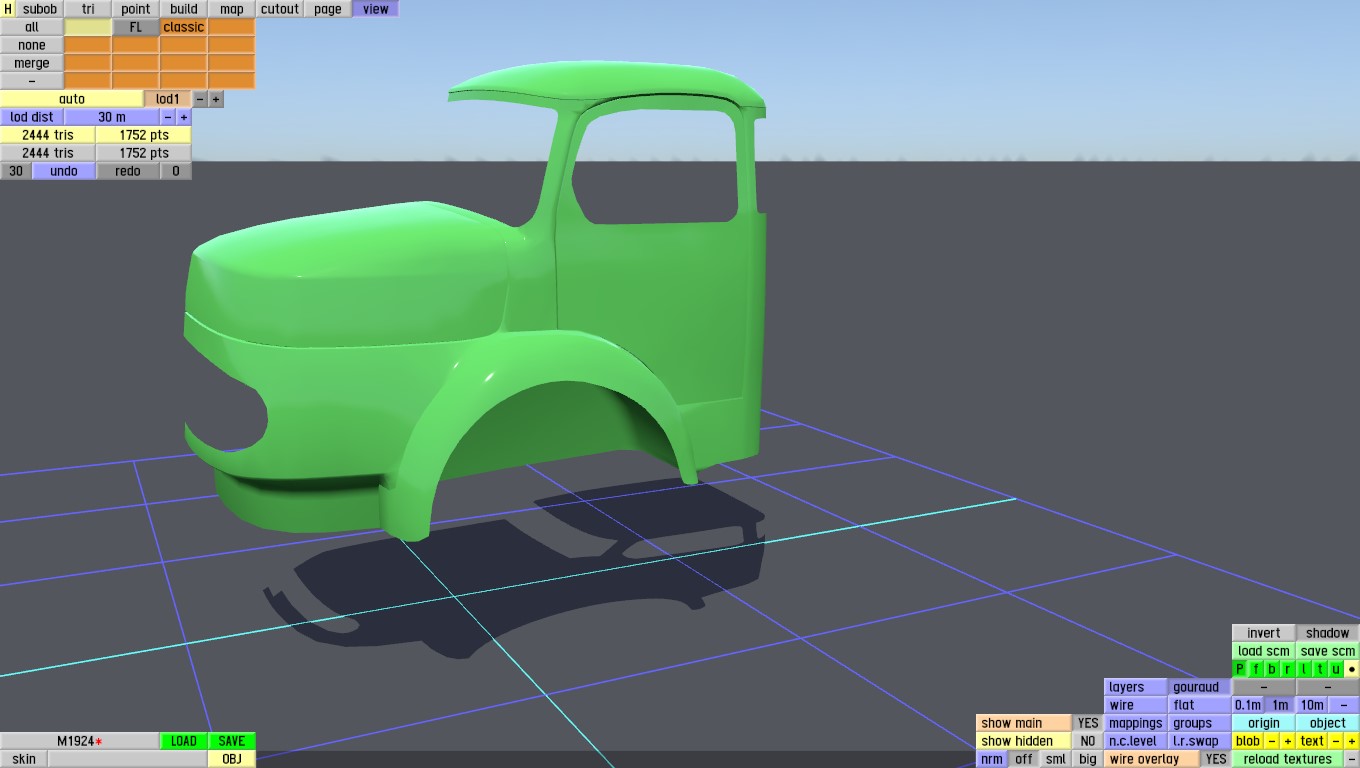Switch to front view 'f' button
This screenshot has width=1360, height=768.
point(1256,669)
